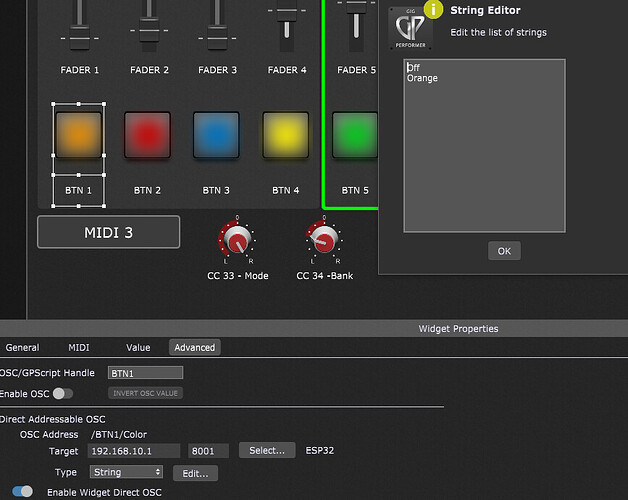Open the Select... target chooser
This screenshot has width=628, height=500.
267,450
